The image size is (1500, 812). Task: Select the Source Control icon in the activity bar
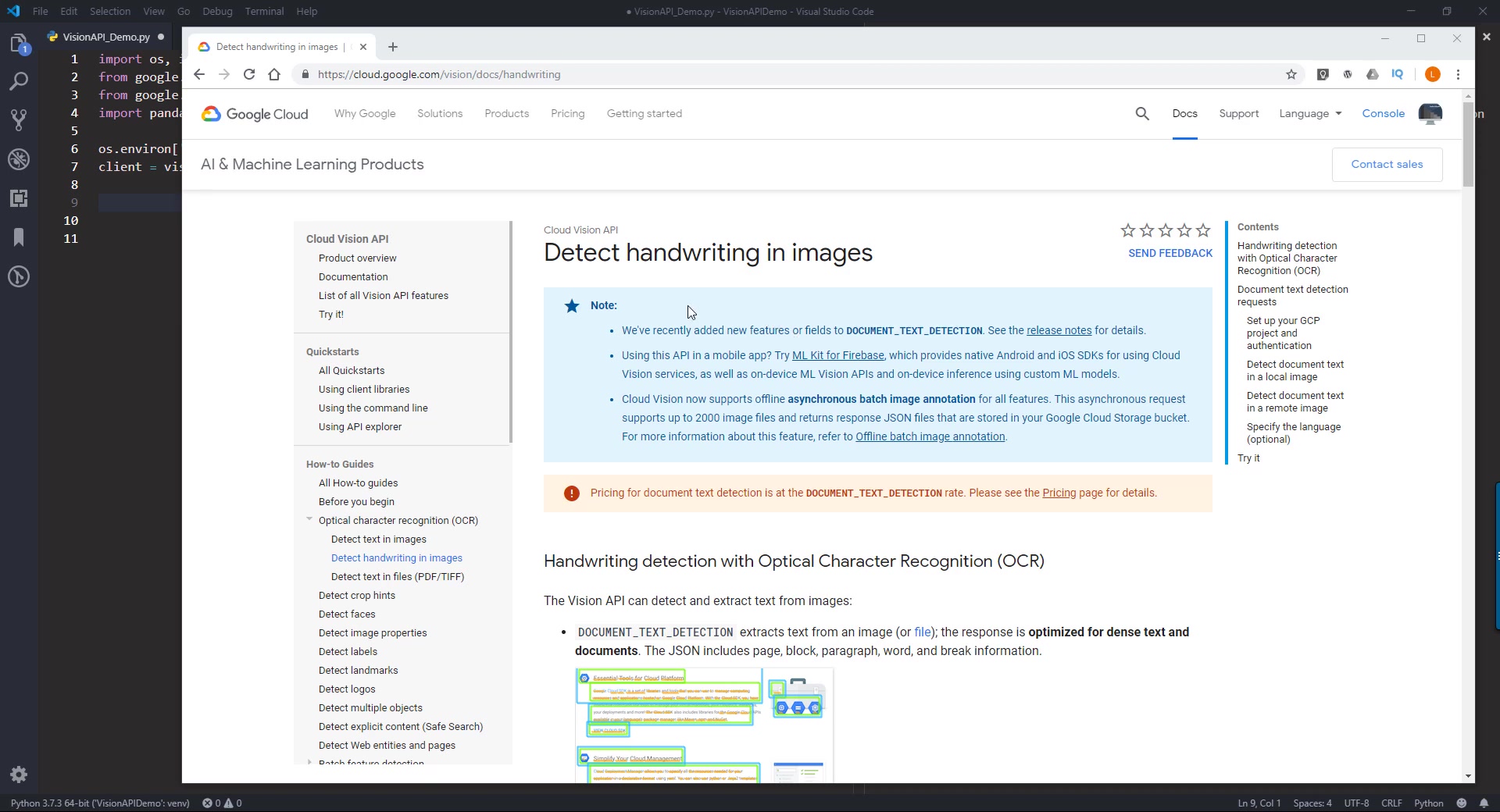[19, 119]
